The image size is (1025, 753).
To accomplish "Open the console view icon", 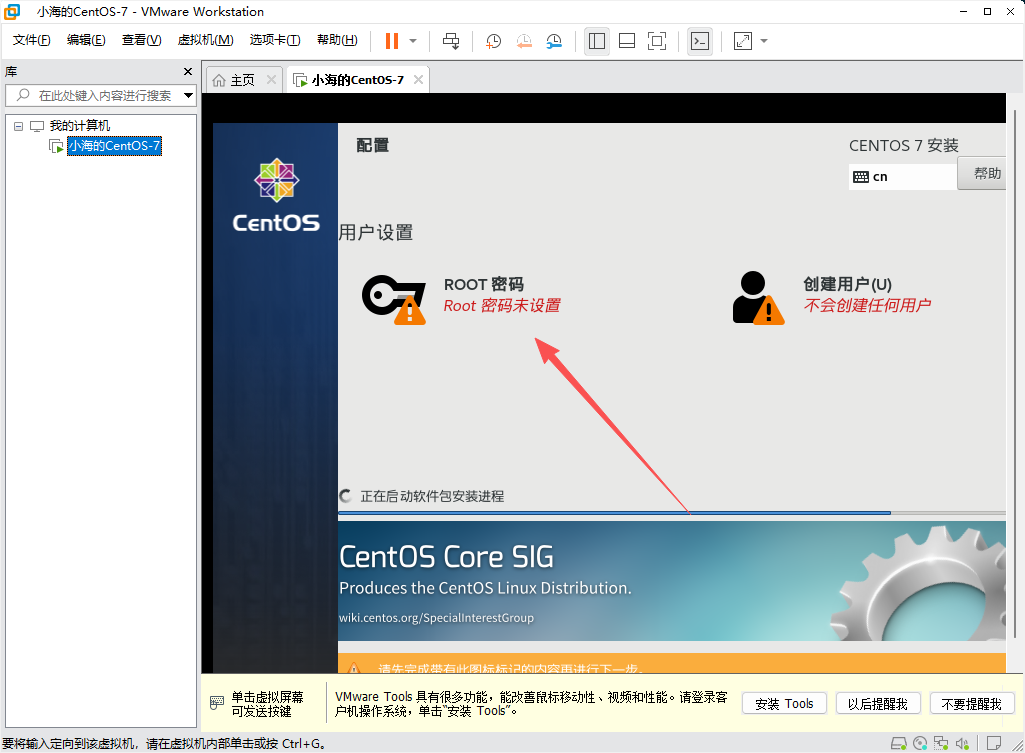I will pos(700,41).
